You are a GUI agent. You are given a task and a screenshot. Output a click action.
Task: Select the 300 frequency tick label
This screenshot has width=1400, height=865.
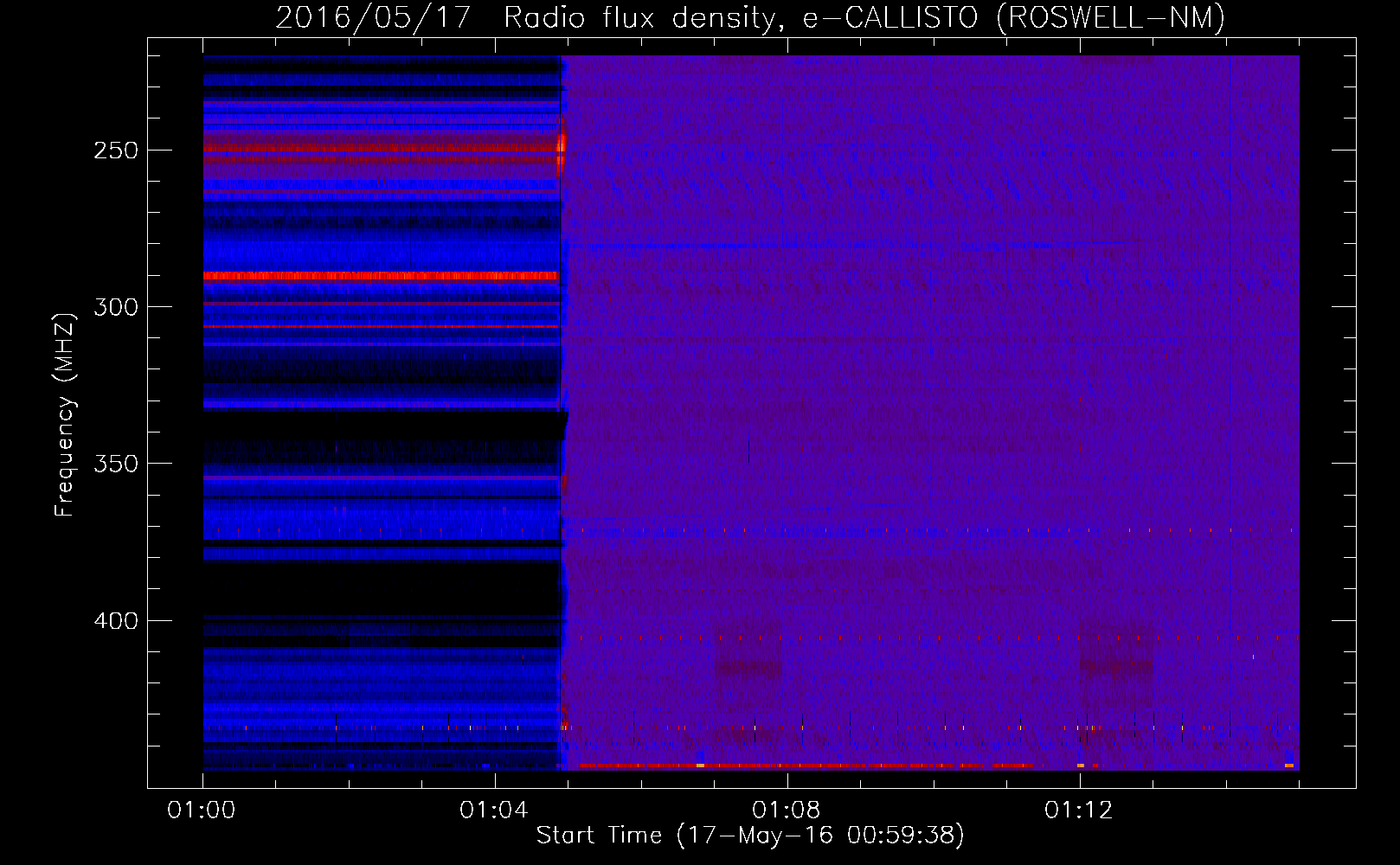(116, 307)
